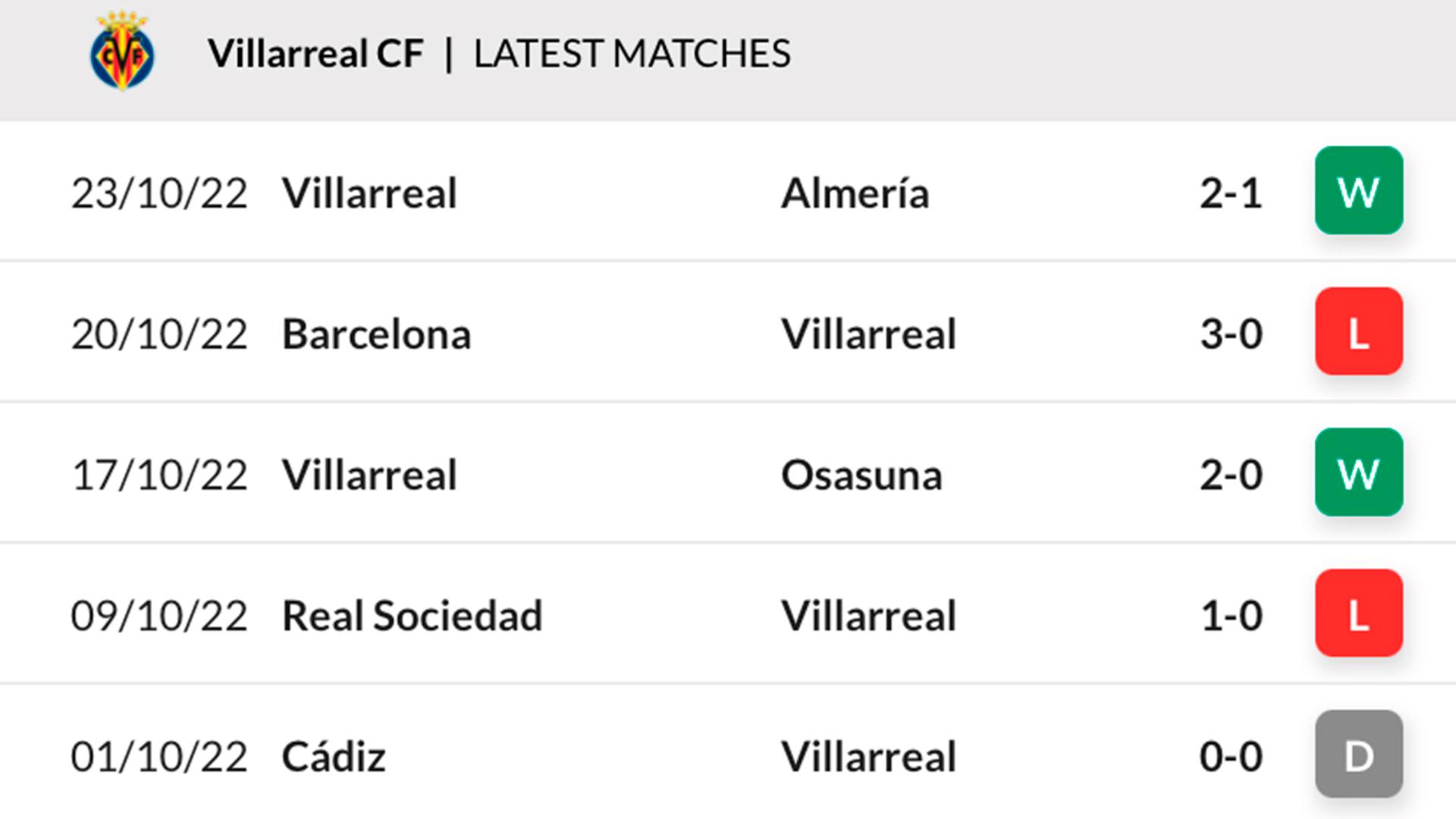Click the red L badge for Barcelona match
The width and height of the screenshot is (1456, 819).
(1358, 331)
